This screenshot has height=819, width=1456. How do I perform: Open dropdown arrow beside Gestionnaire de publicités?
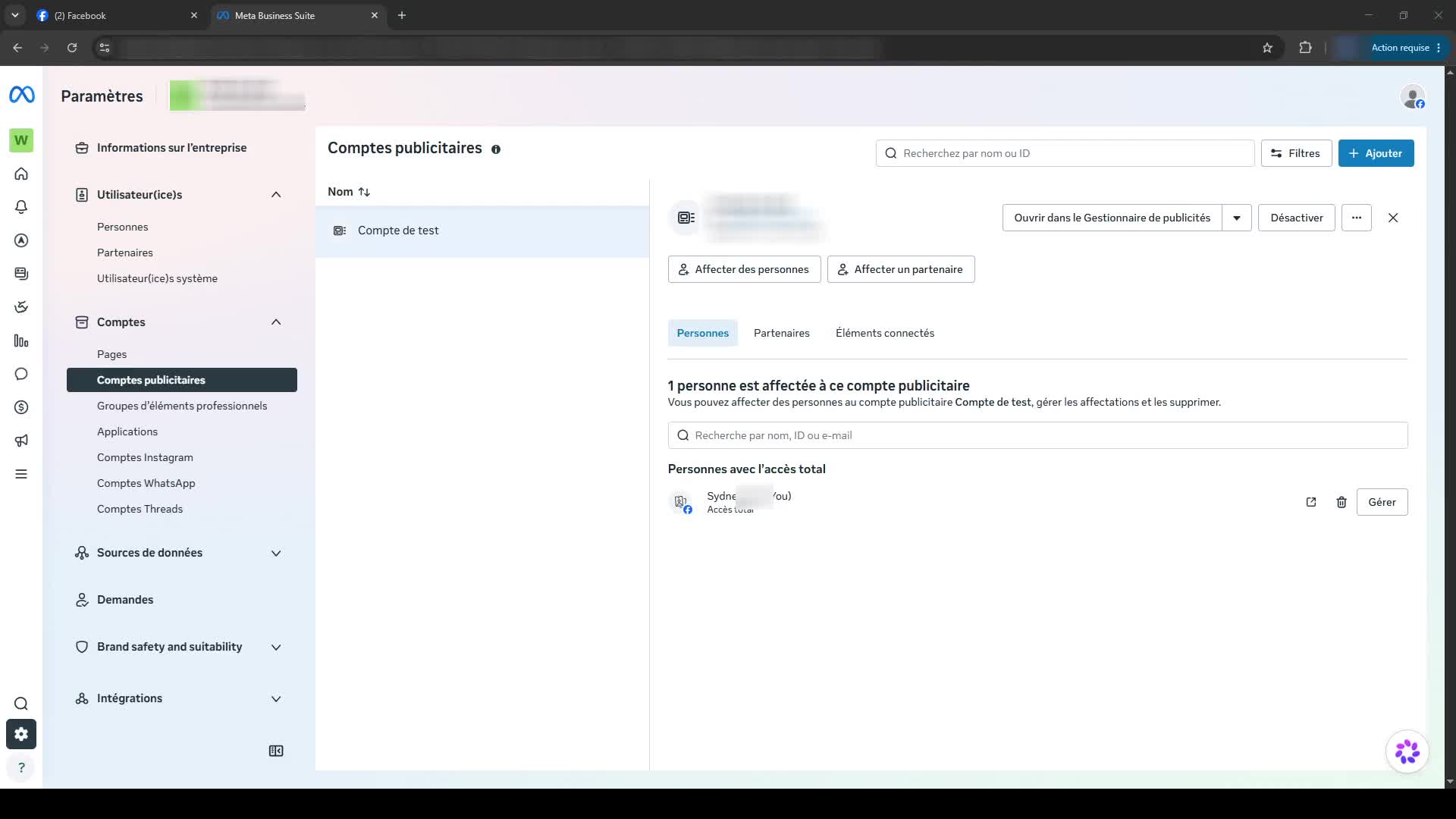pyautogui.click(x=1237, y=218)
